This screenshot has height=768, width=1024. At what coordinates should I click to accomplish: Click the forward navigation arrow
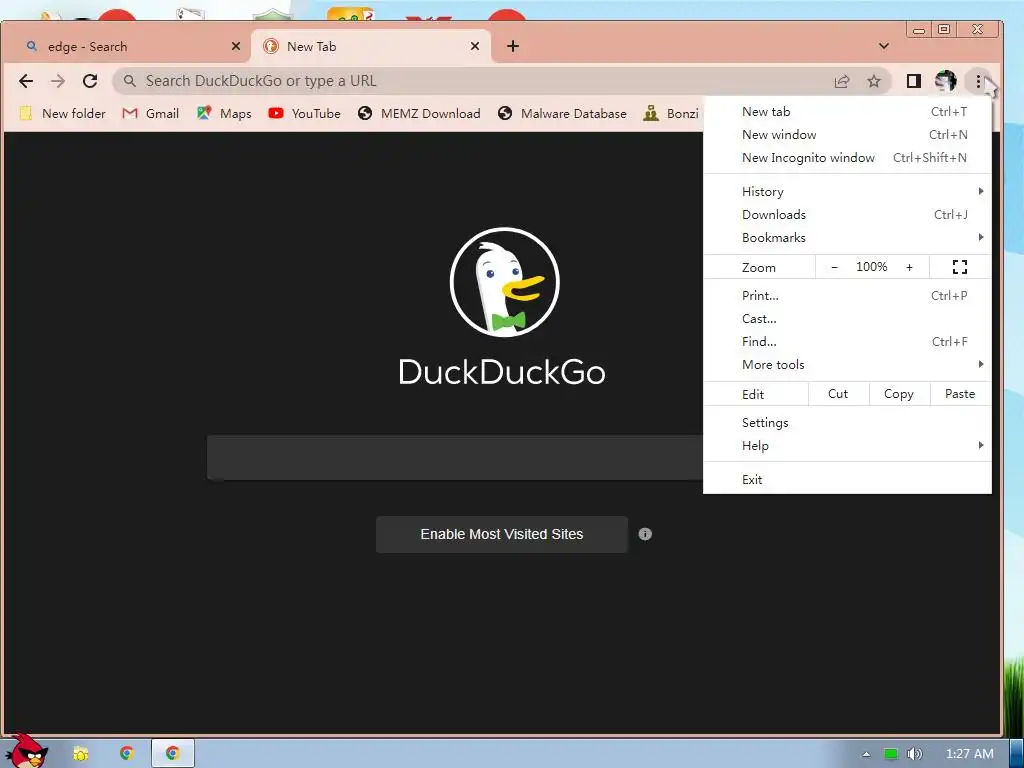coord(58,81)
